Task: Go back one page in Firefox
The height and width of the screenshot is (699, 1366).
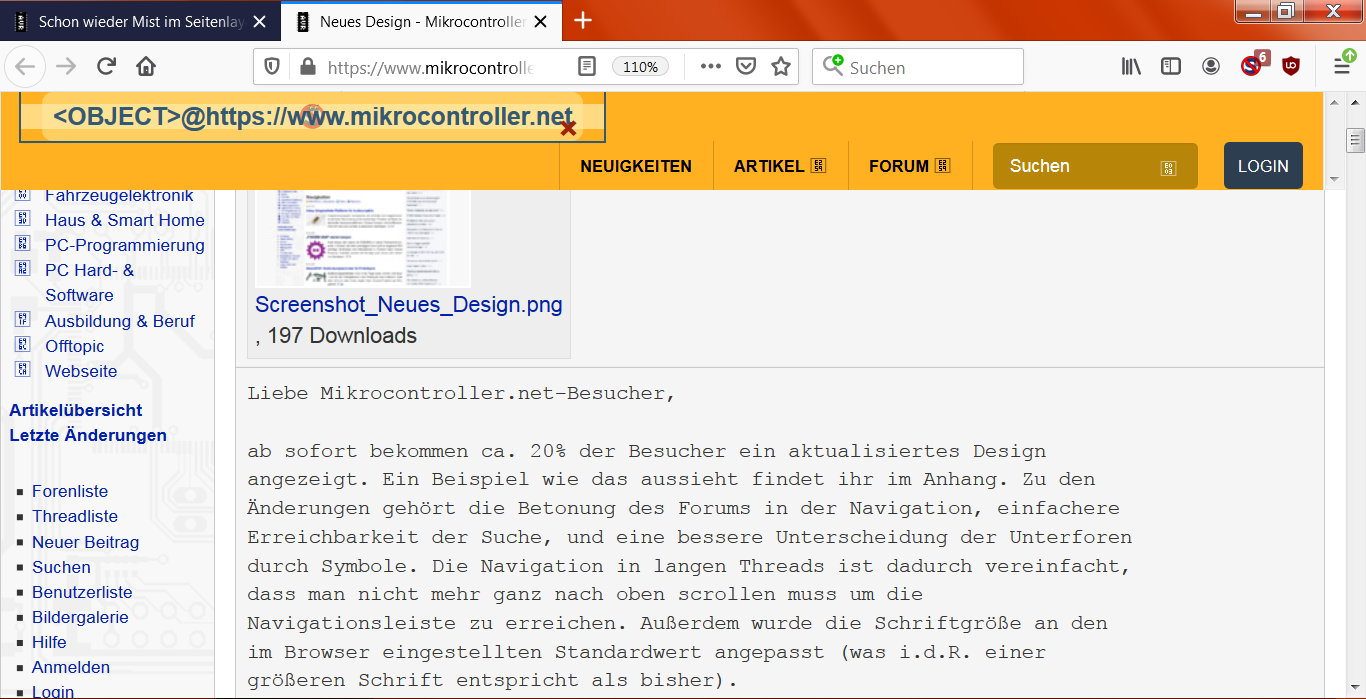Action: [x=25, y=67]
